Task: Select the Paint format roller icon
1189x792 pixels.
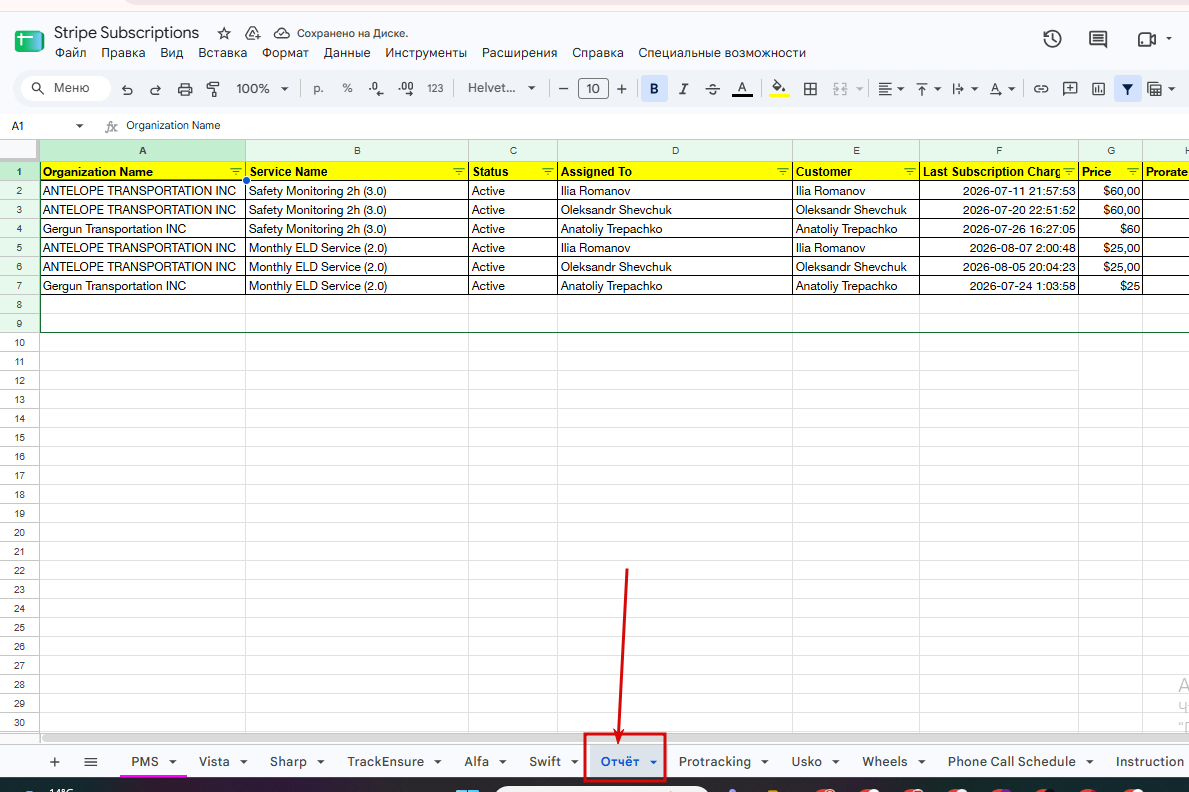Action: 213,90
